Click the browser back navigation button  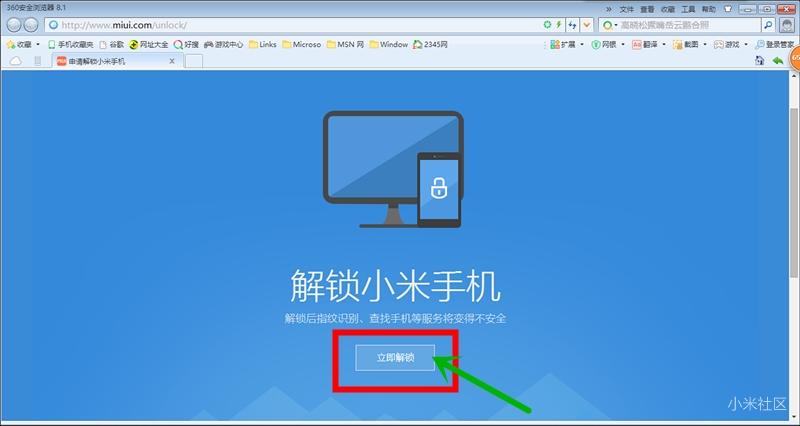[14, 25]
